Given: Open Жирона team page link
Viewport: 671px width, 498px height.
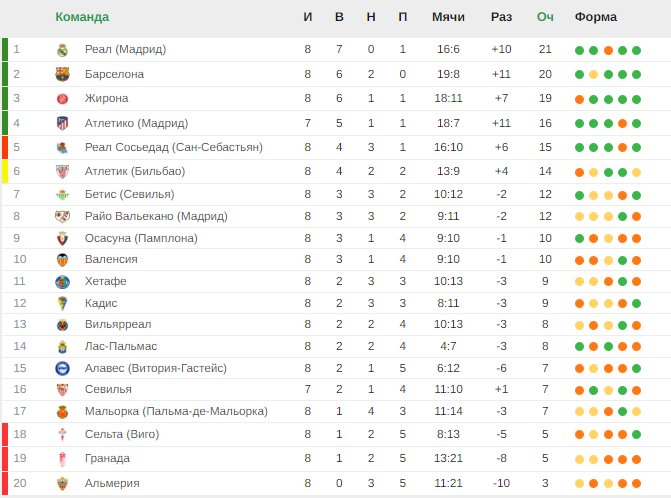Looking at the screenshot, I should tap(107, 98).
